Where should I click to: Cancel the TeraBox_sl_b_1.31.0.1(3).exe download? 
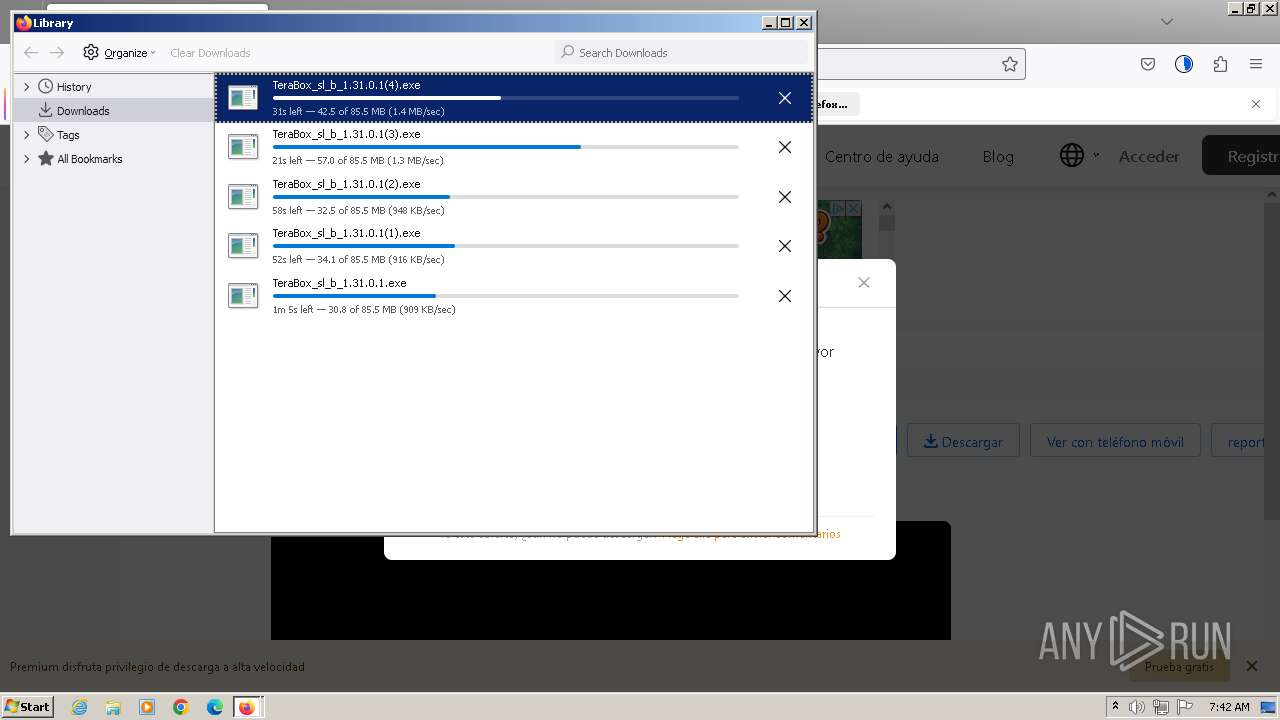tap(785, 147)
